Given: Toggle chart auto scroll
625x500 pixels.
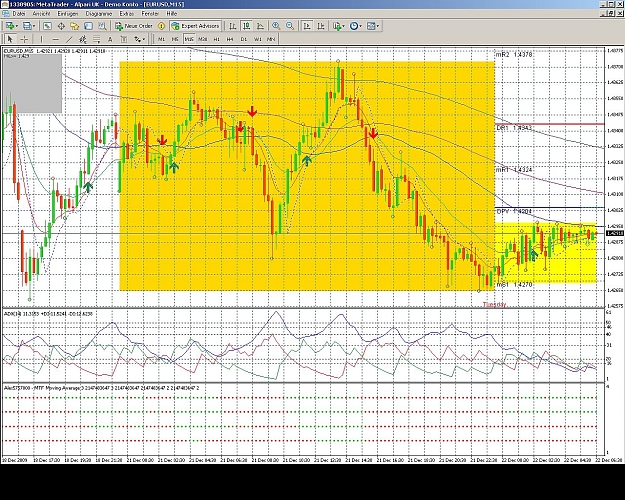Looking at the screenshot, I should pyautogui.click(x=307, y=26).
